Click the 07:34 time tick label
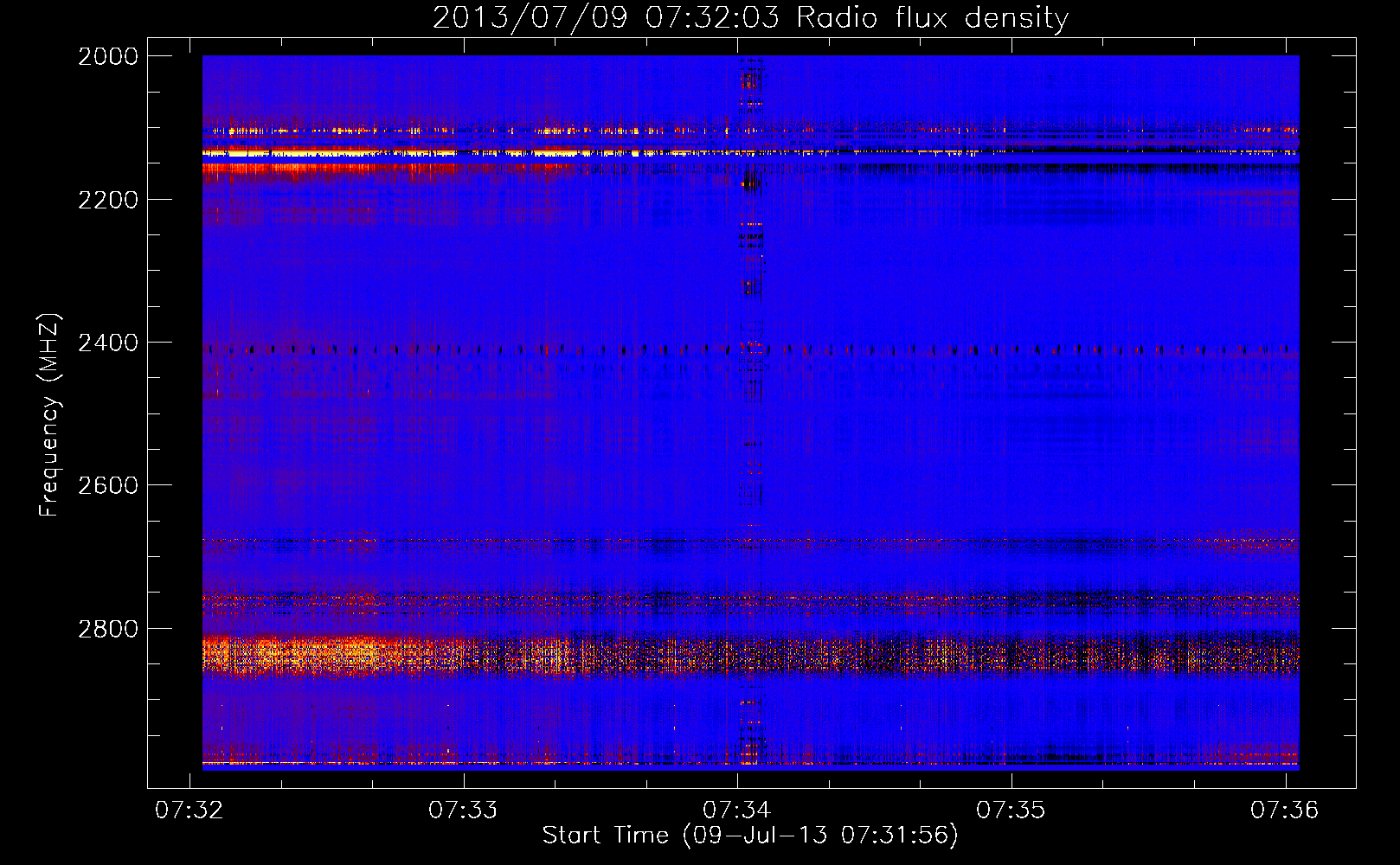Viewport: 1400px width, 865px height. [737, 810]
